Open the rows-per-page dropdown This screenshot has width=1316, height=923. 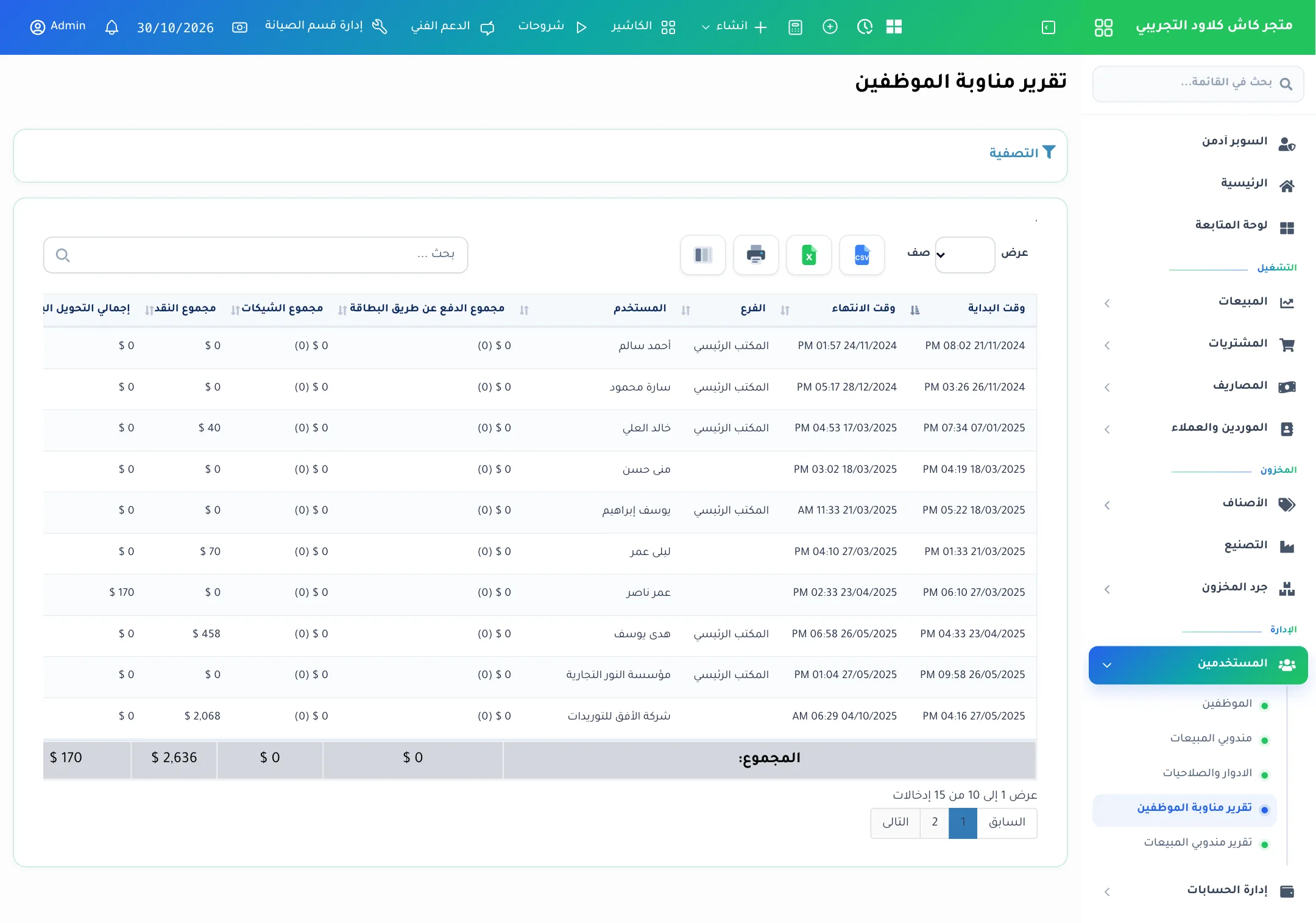click(x=965, y=255)
